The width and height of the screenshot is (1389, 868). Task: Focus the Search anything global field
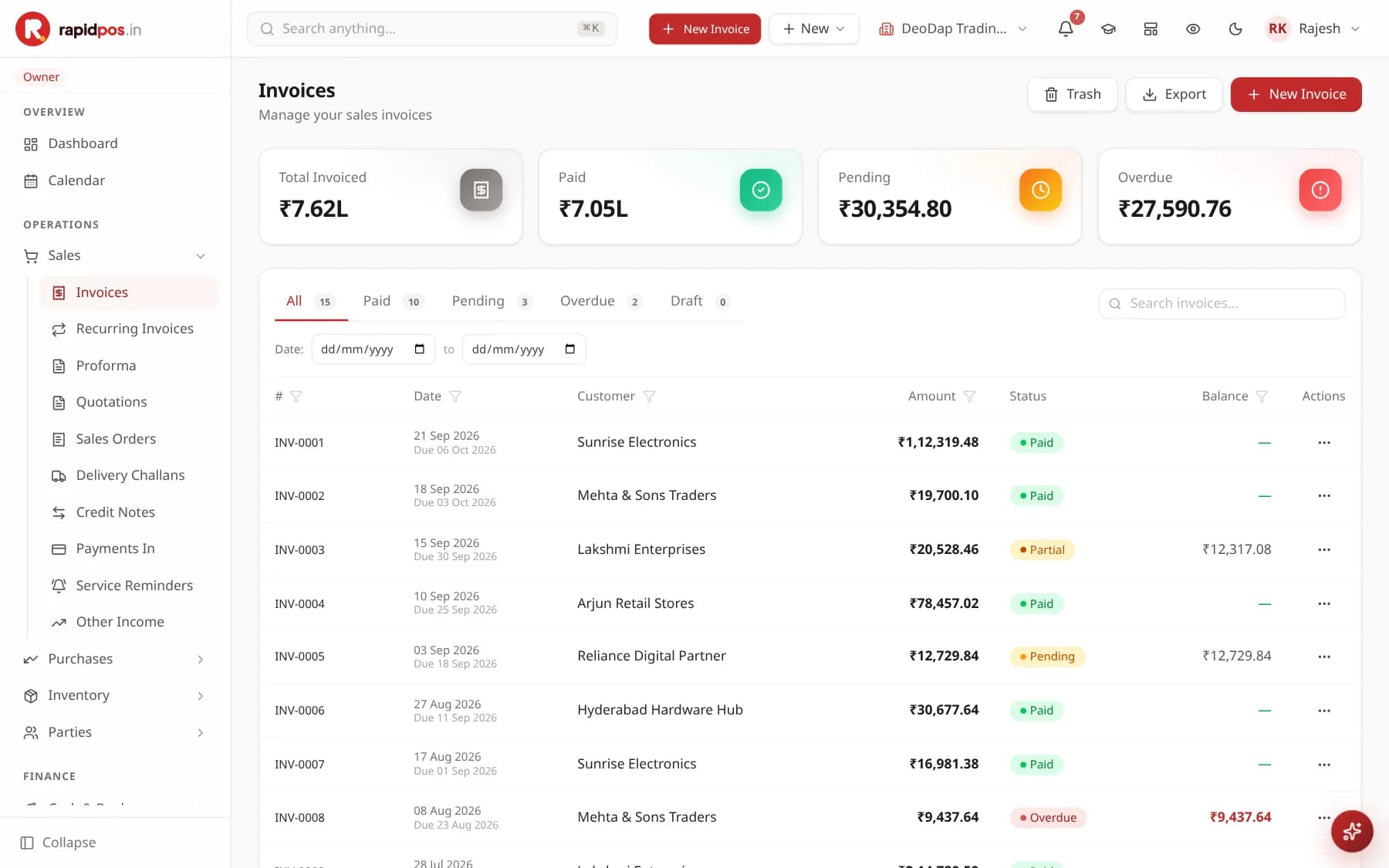coord(431,29)
